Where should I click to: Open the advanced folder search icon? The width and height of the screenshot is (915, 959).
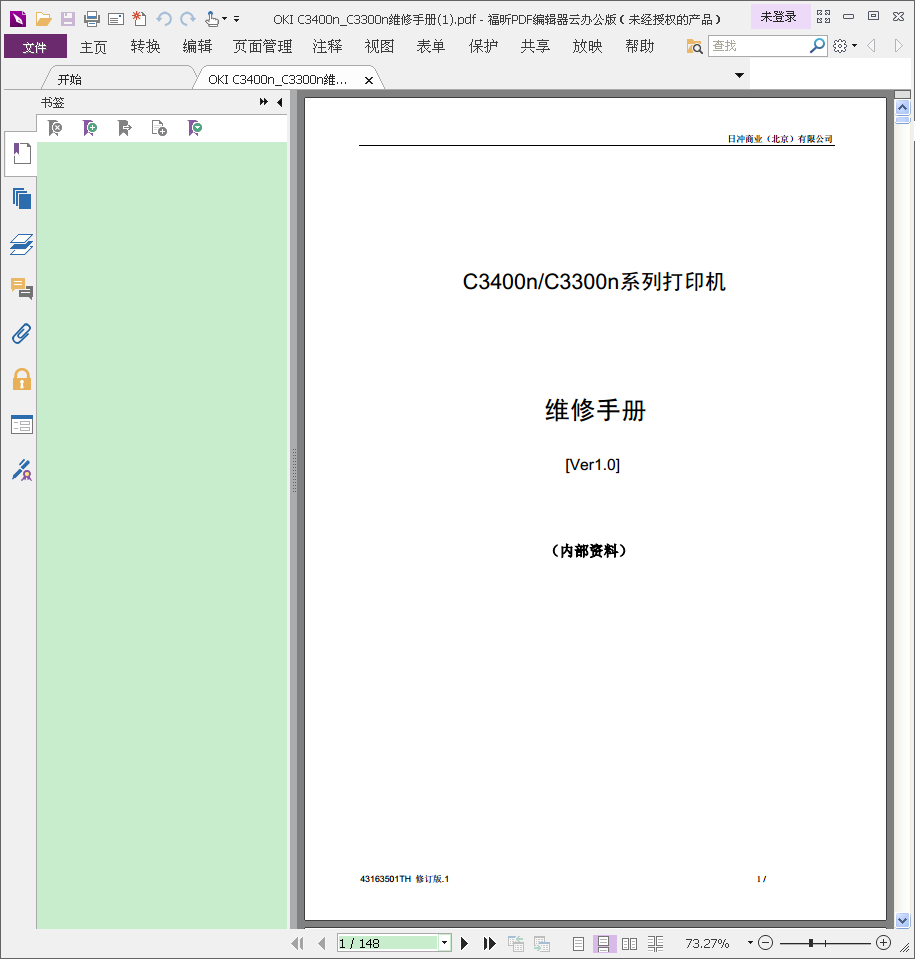click(x=694, y=46)
